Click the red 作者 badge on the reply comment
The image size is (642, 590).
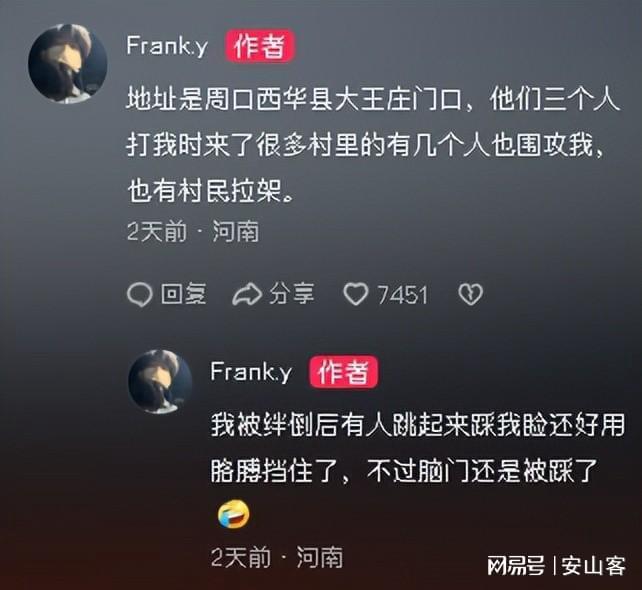coord(344,372)
